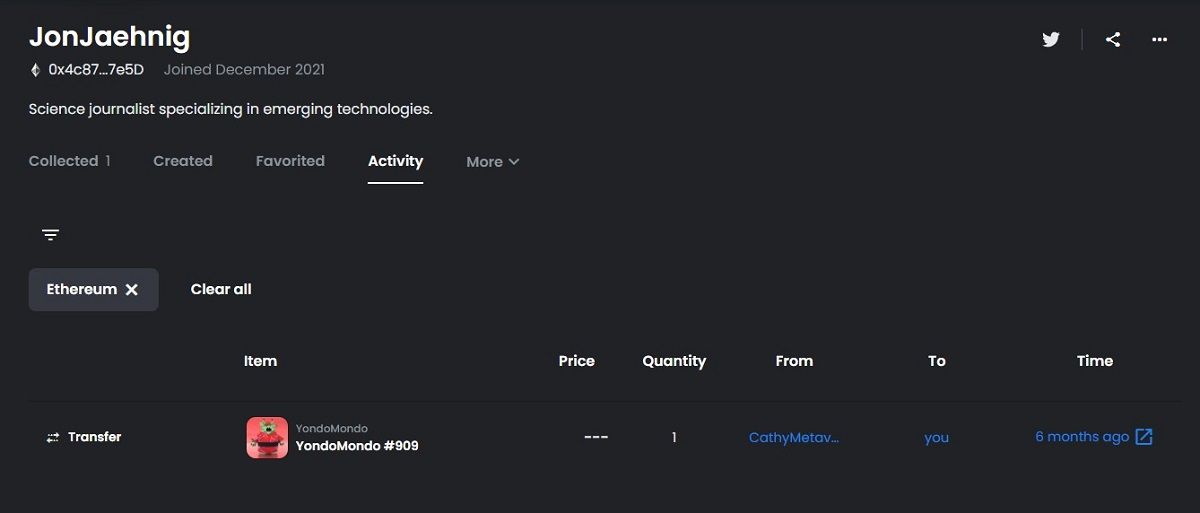This screenshot has height=513, width=1200.
Task: Click the share profile icon
Action: pyautogui.click(x=1113, y=40)
